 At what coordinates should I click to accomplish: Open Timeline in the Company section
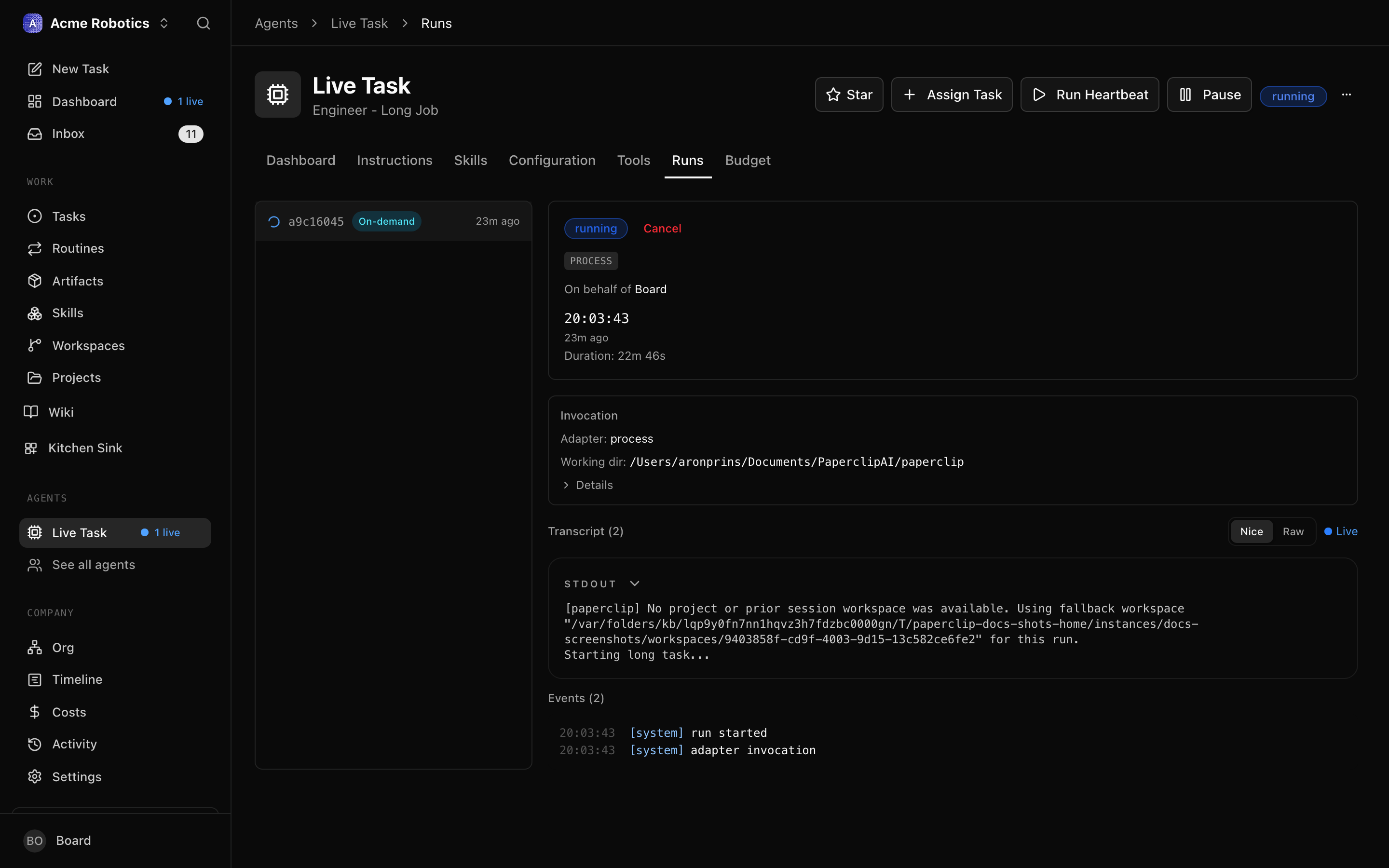[115, 680]
